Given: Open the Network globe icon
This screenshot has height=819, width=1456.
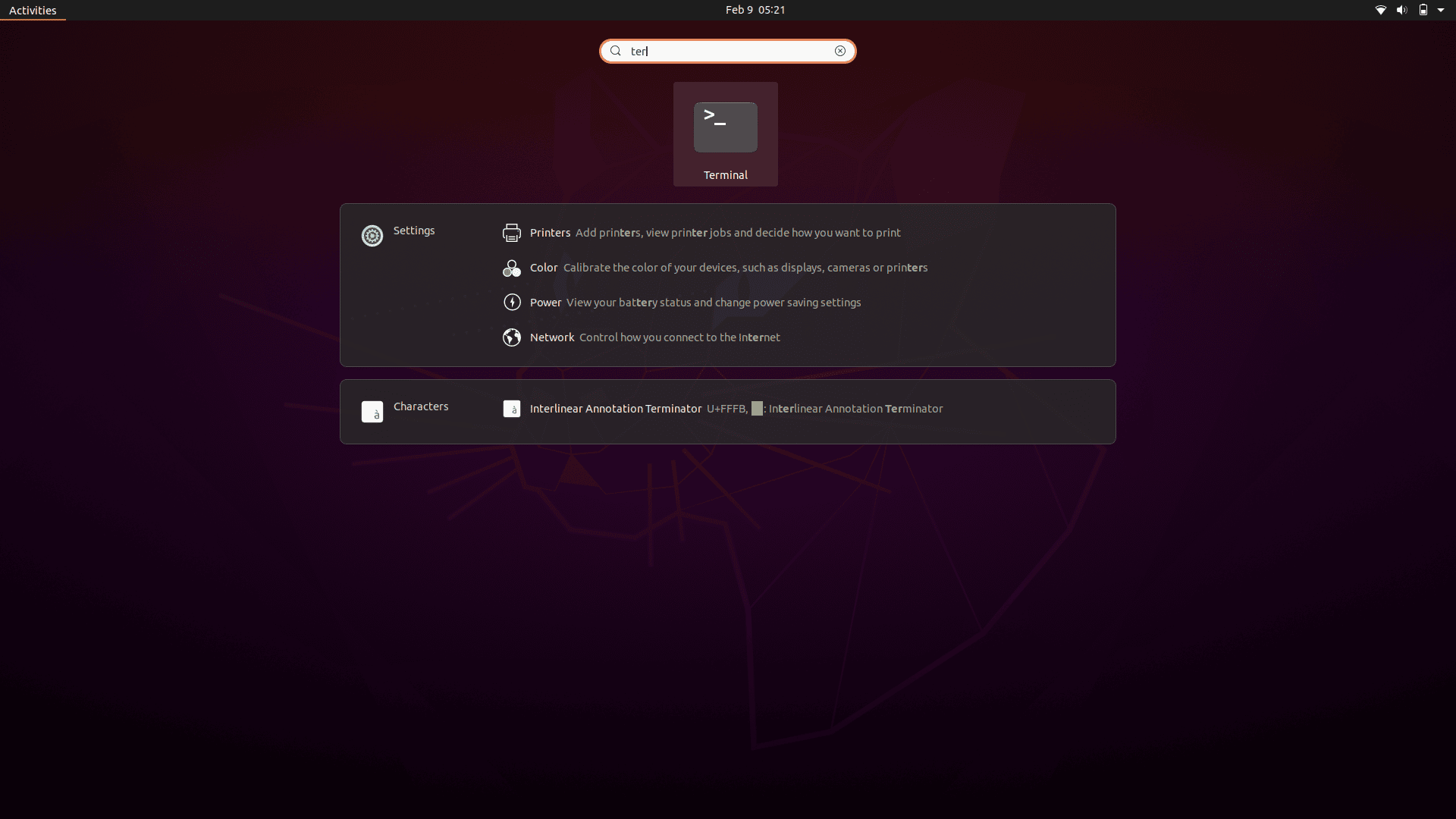Looking at the screenshot, I should (512, 337).
